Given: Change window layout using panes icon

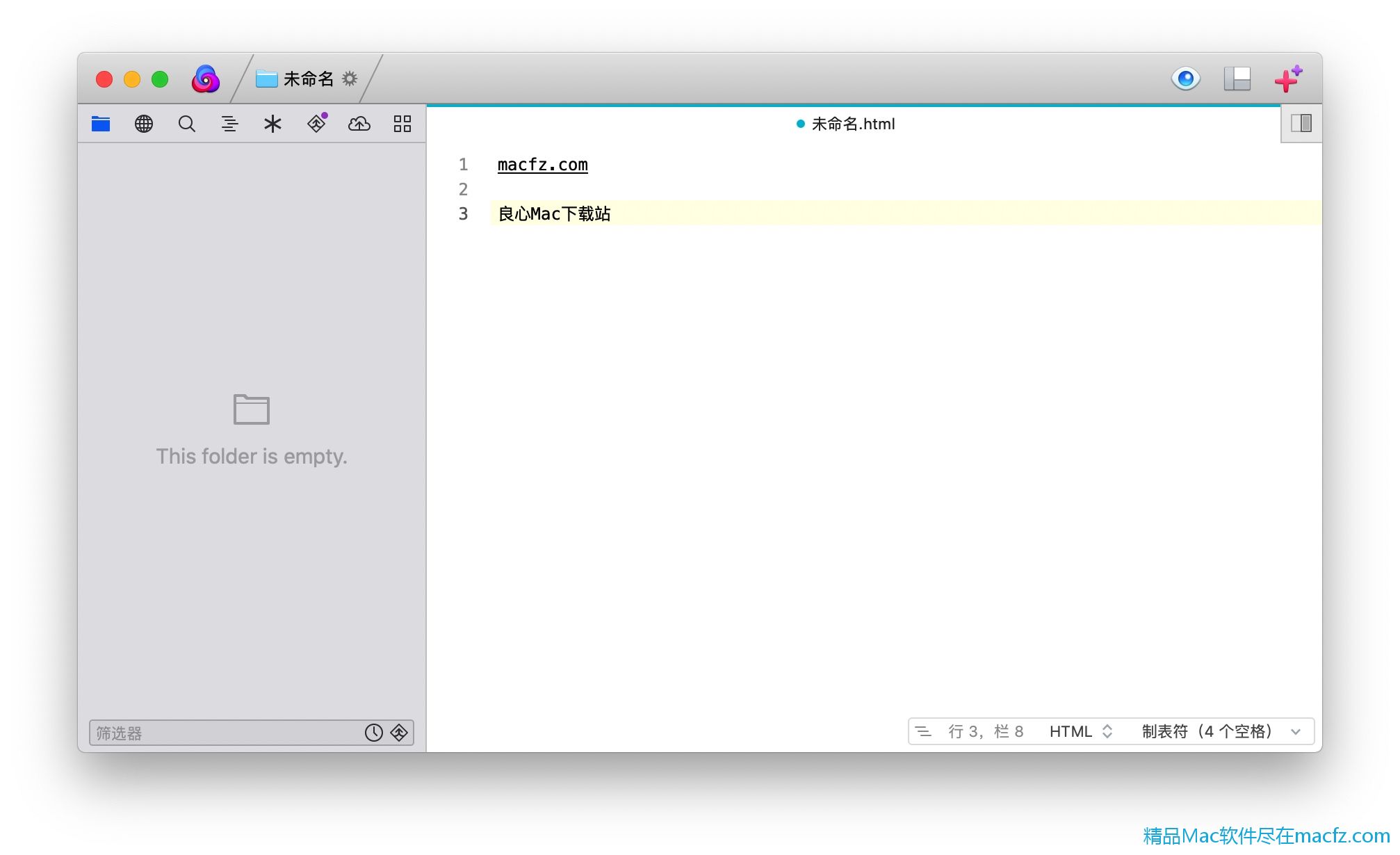Looking at the screenshot, I should point(1237,79).
